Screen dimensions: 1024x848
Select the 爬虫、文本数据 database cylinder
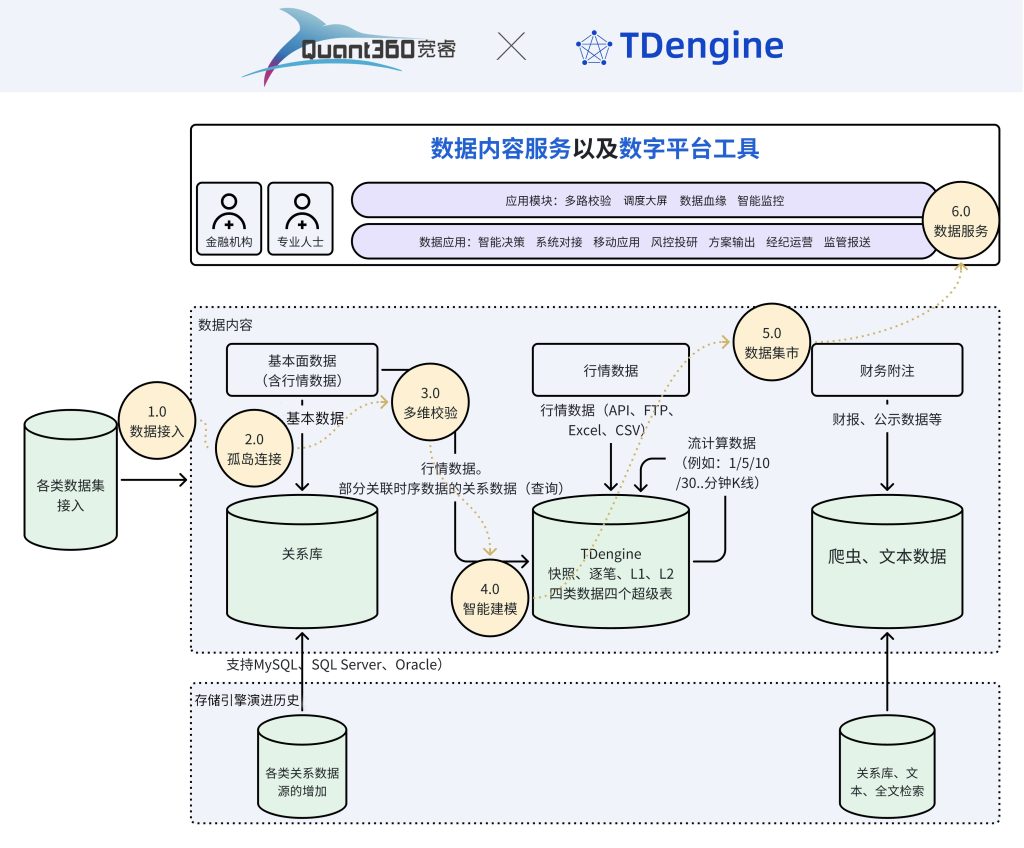point(888,560)
